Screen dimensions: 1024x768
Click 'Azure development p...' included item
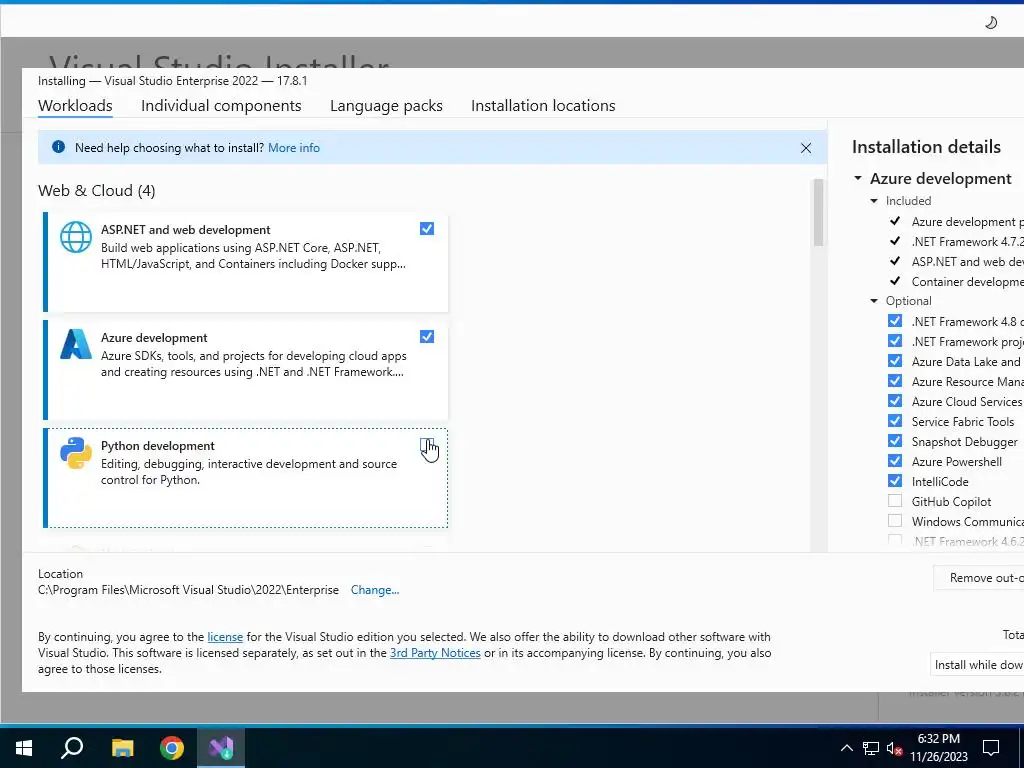967,222
